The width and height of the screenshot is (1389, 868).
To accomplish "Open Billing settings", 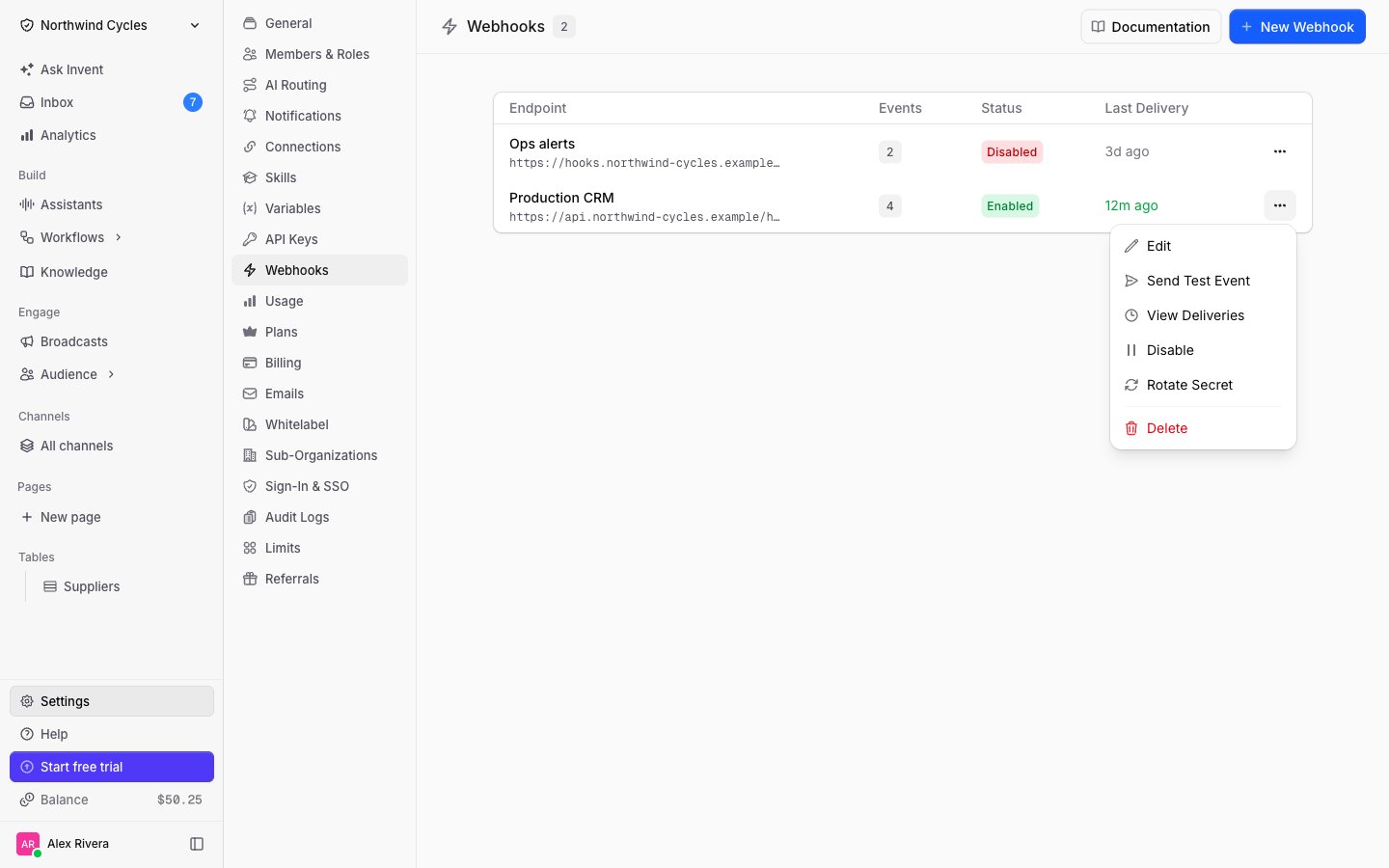I will [x=319, y=363].
